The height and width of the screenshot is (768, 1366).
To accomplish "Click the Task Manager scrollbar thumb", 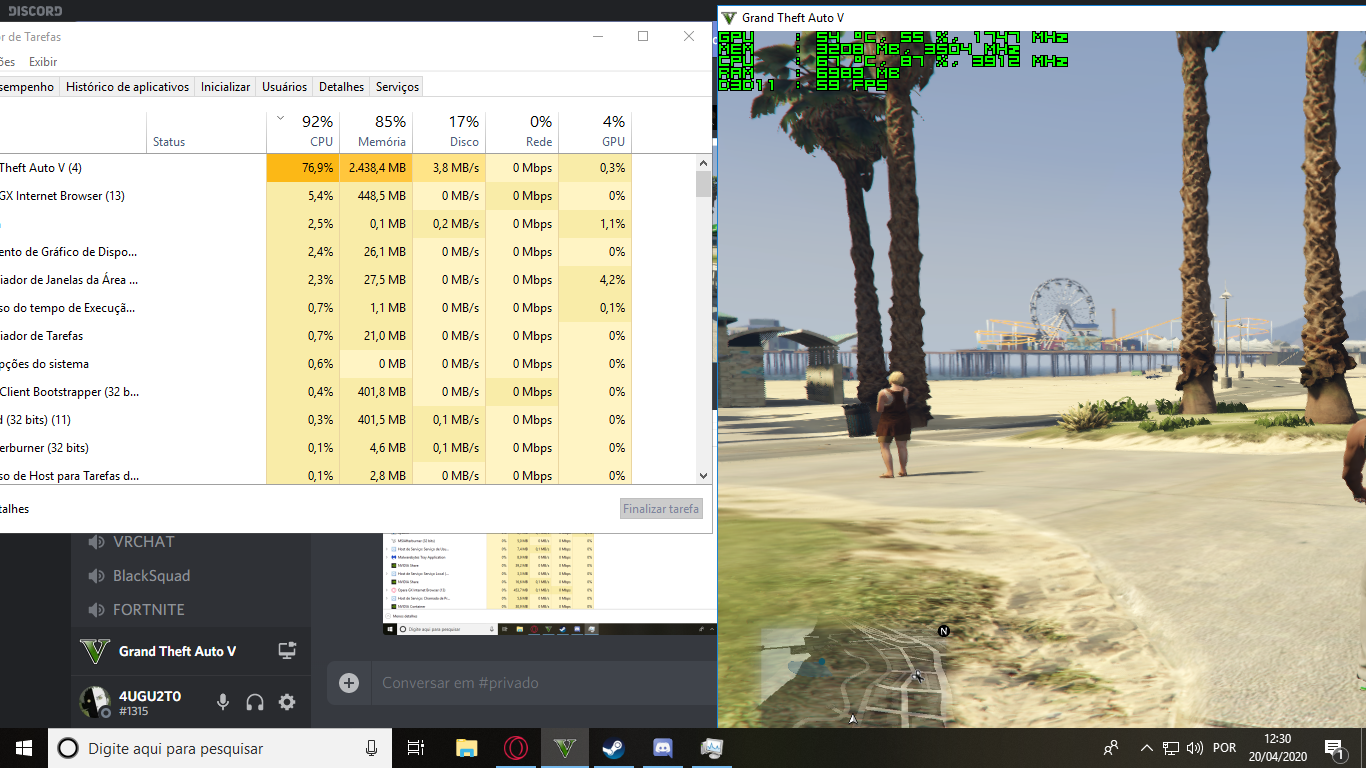I will tap(704, 184).
